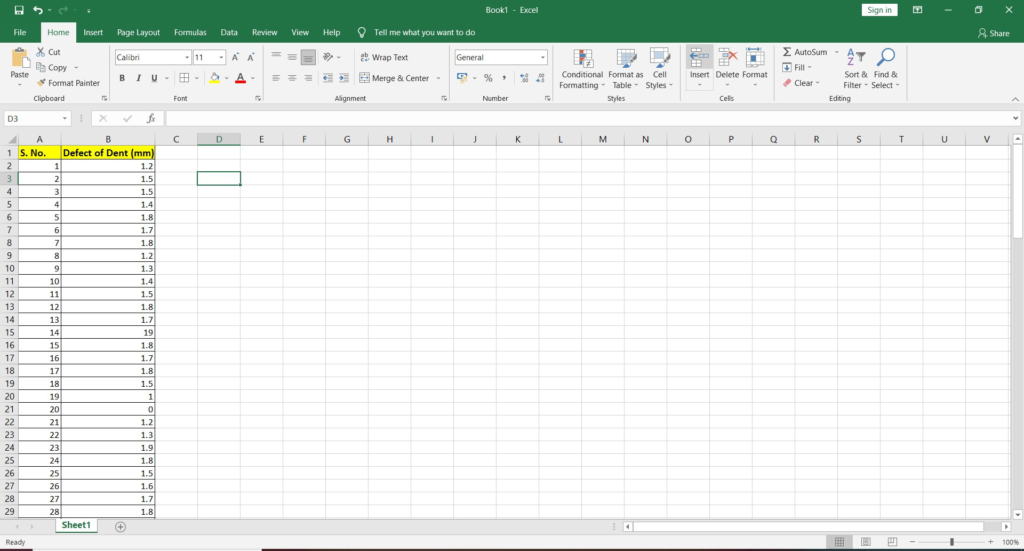Switch to the Formulas tab
The height and width of the screenshot is (551, 1024).
190,32
